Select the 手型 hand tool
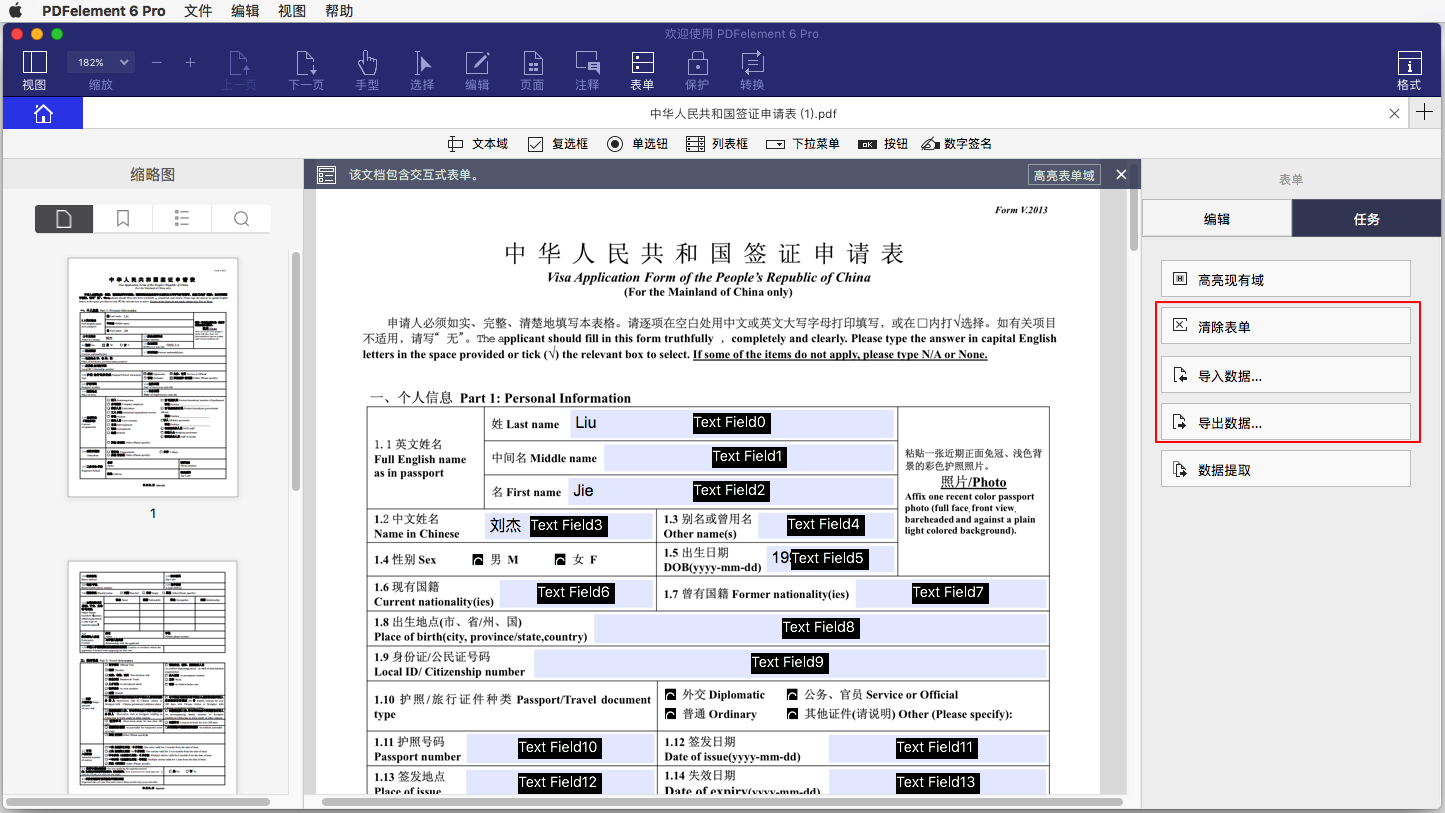 pos(367,70)
